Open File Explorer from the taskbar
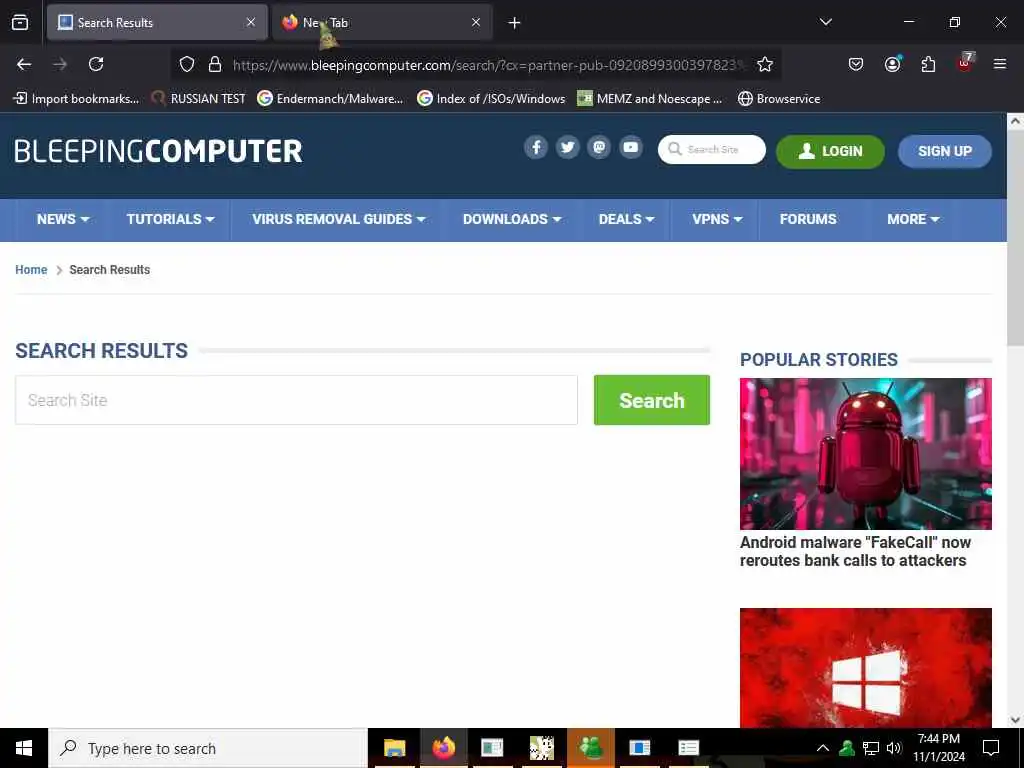The image size is (1024, 768). [394, 748]
